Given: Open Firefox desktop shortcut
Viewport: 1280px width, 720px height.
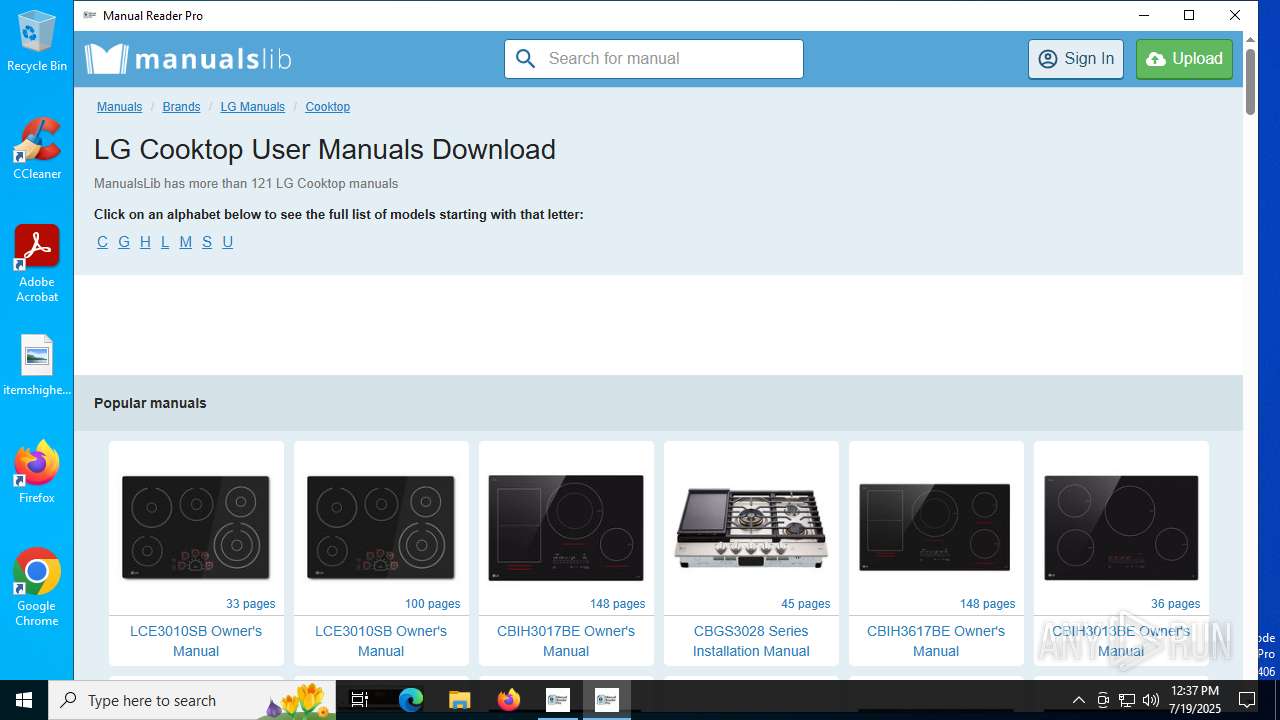Looking at the screenshot, I should click(37, 472).
